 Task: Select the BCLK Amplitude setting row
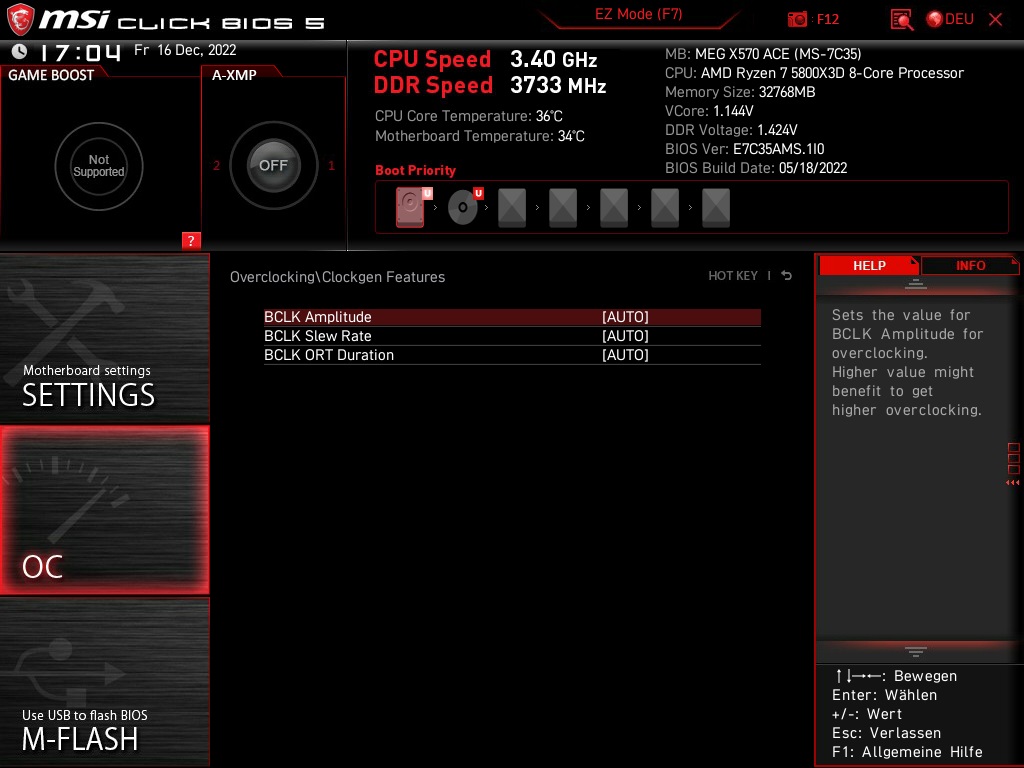(512, 317)
